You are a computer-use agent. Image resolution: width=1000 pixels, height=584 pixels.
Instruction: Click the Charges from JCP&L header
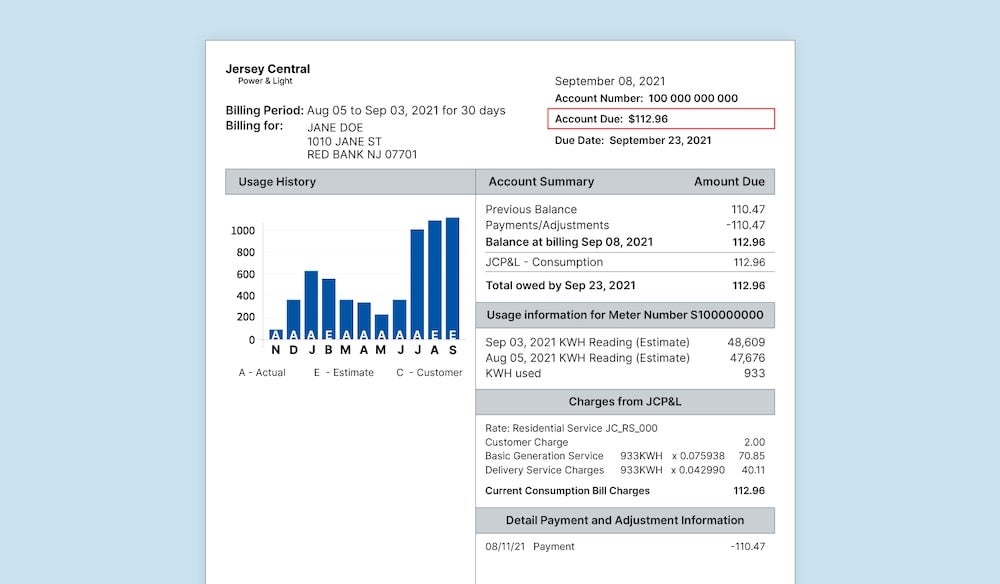(625, 402)
